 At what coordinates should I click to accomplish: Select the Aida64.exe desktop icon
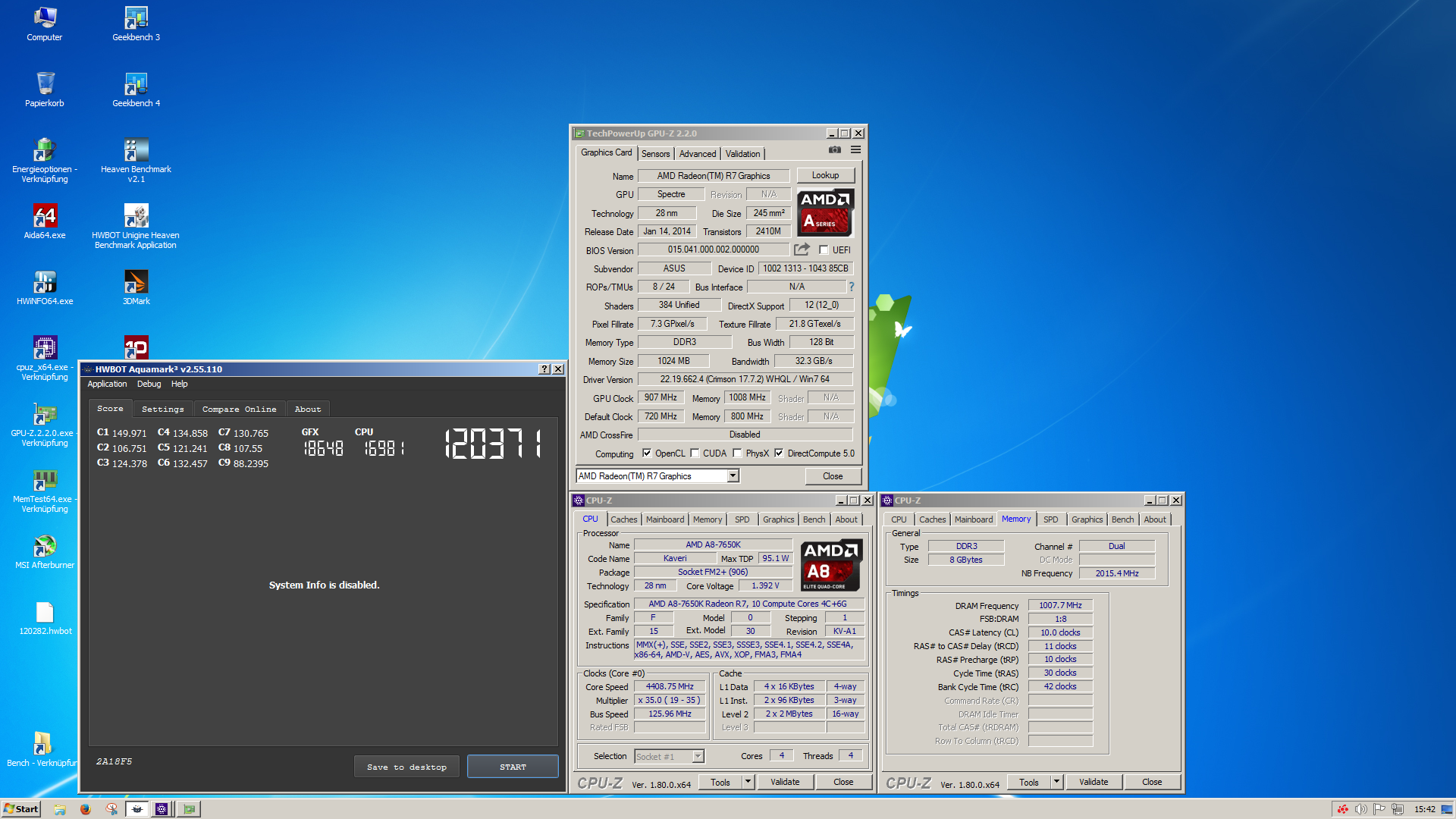(x=45, y=221)
